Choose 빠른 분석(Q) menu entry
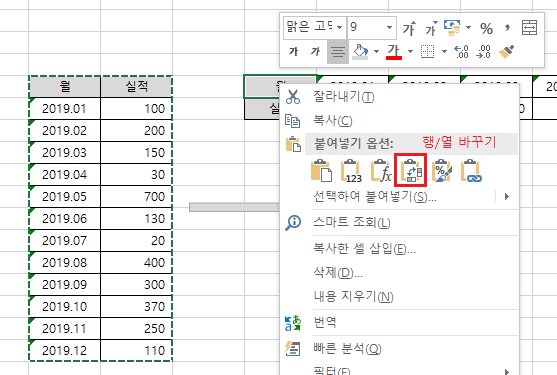Screen dimensions: 557x375 [347, 349]
